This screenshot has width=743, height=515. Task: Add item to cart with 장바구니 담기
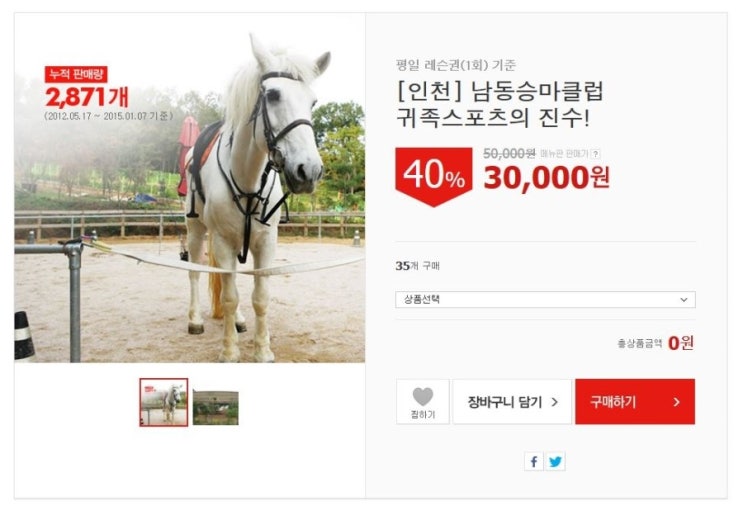pos(512,402)
